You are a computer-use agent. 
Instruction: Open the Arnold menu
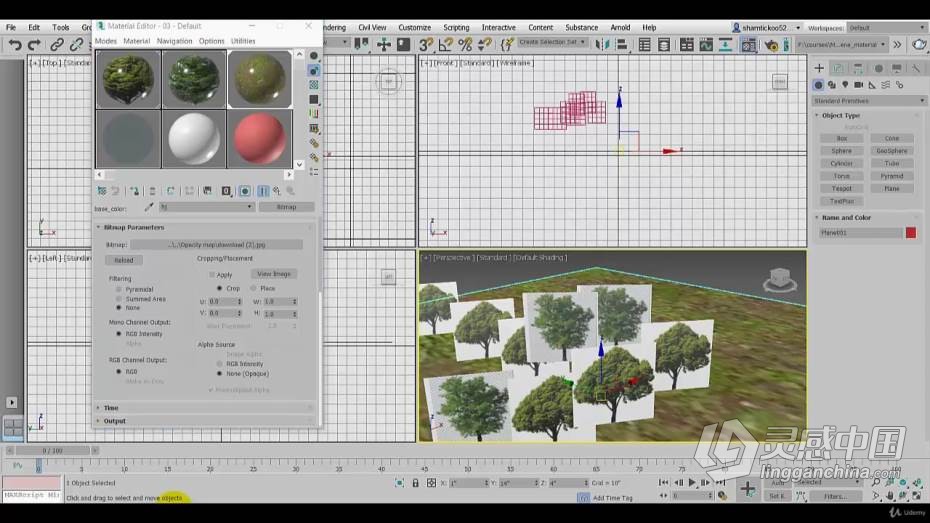(620, 27)
